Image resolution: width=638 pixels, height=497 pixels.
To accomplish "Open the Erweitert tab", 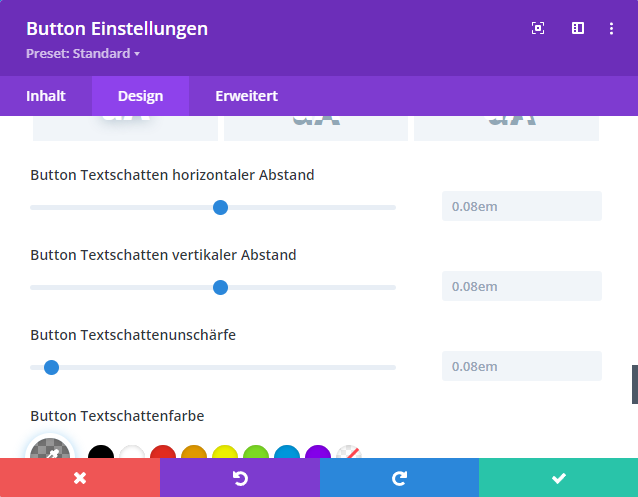I will (246, 96).
